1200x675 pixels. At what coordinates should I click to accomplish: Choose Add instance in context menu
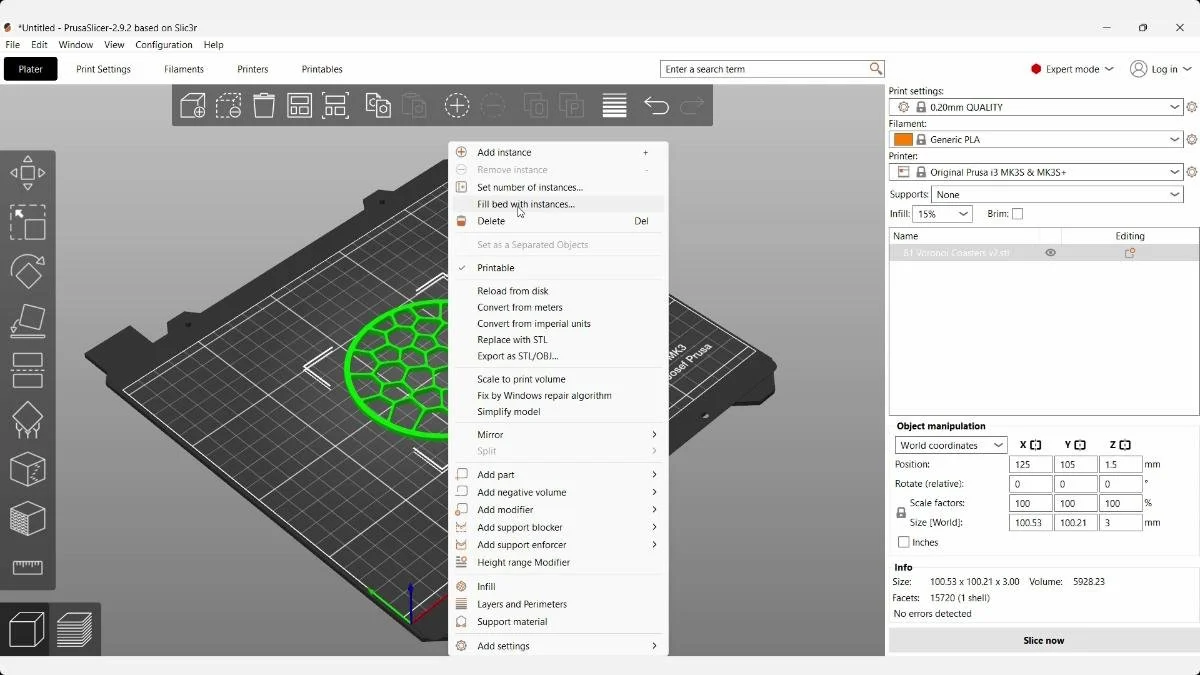(557, 152)
